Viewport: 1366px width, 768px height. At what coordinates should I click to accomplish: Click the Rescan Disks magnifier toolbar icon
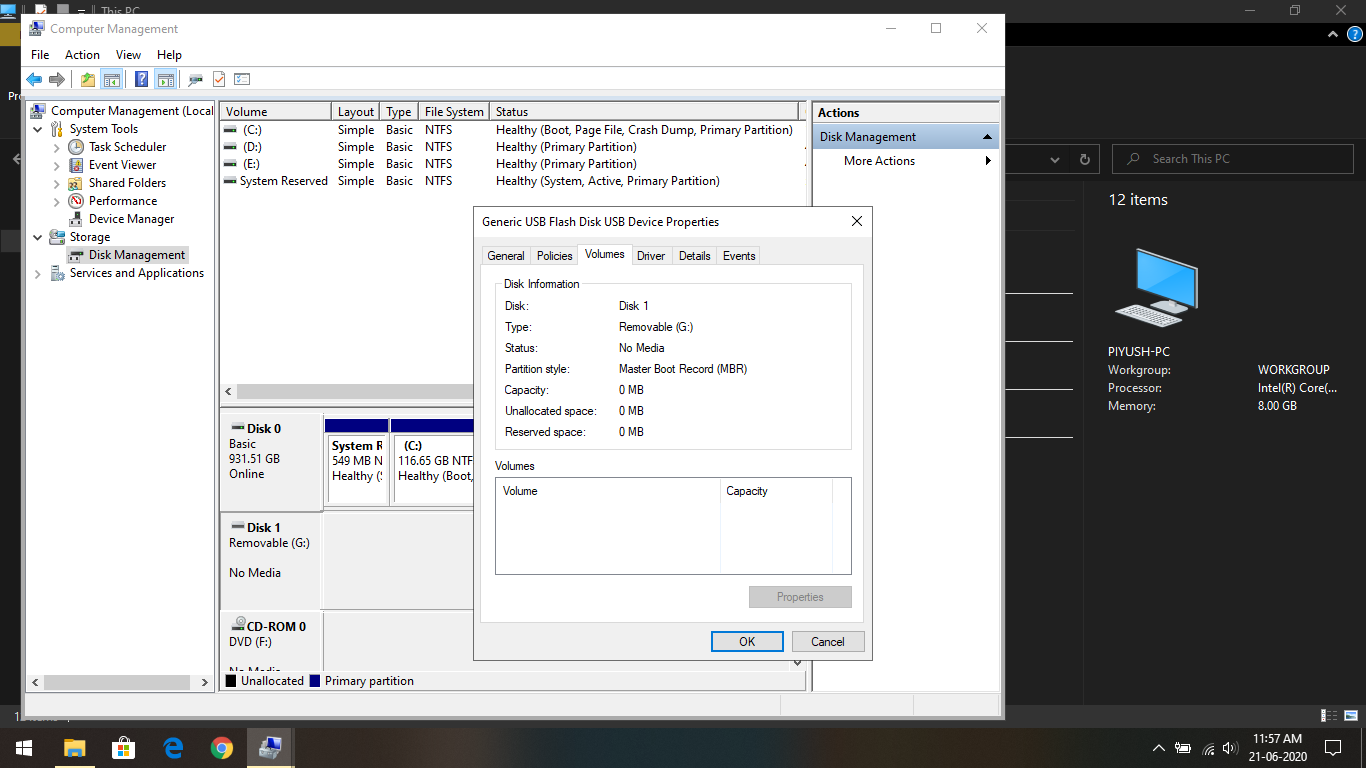196,80
